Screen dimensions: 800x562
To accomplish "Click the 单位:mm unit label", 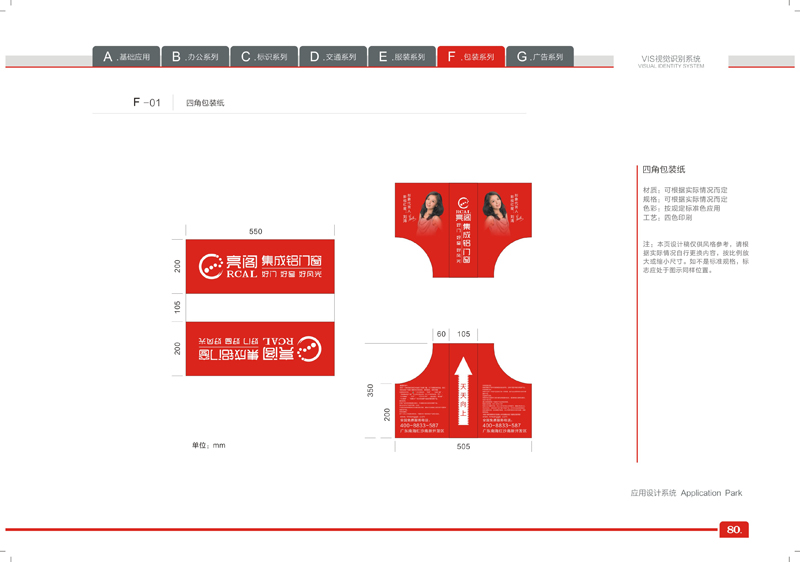I will coord(209,445).
